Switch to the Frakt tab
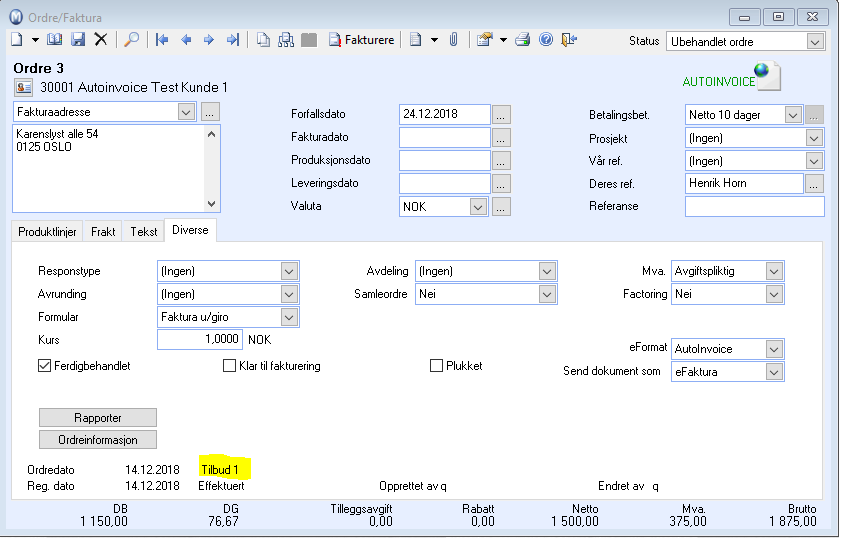842x544 pixels. click(x=103, y=231)
